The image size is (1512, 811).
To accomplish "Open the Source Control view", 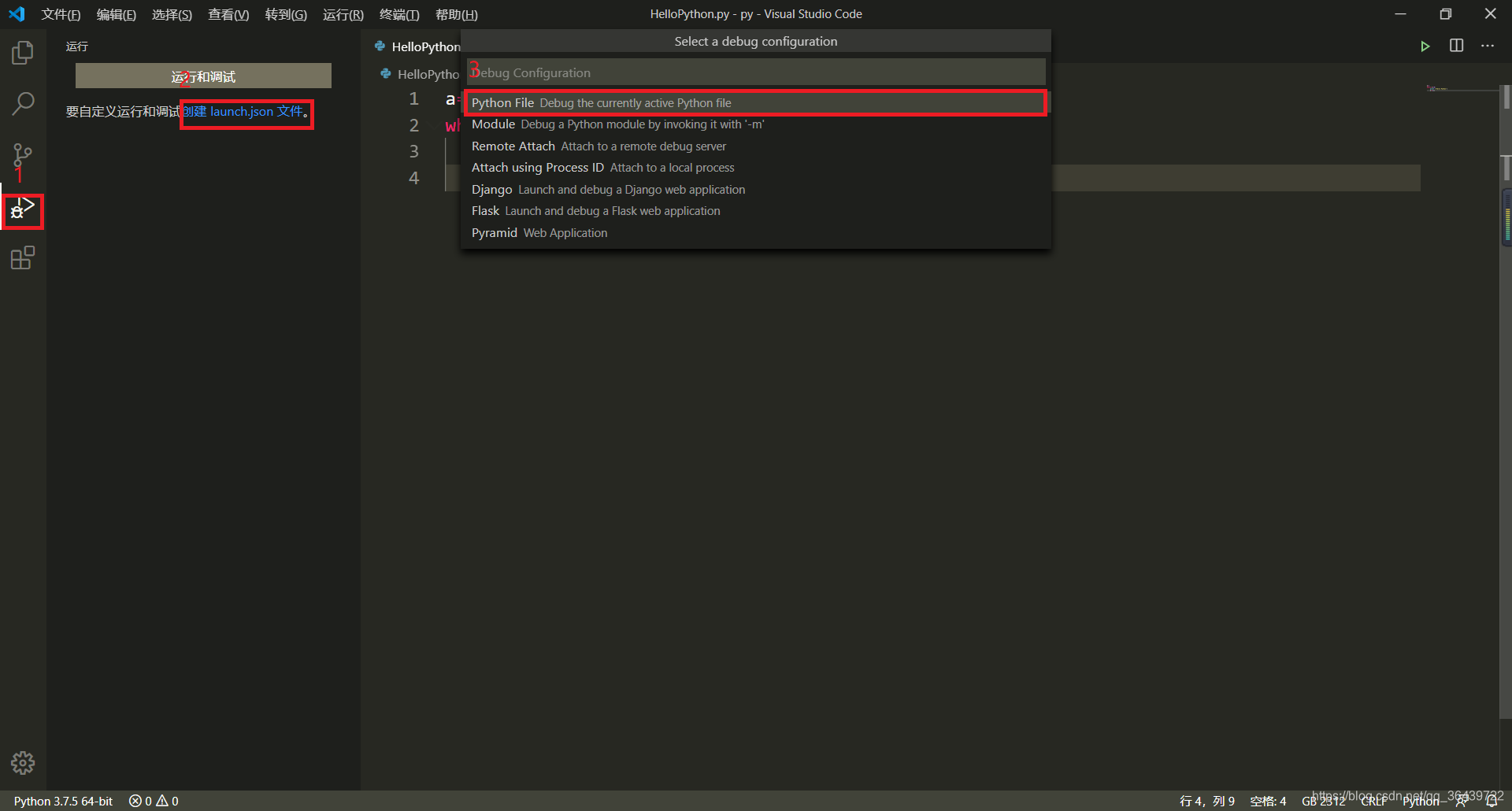I will (23, 155).
